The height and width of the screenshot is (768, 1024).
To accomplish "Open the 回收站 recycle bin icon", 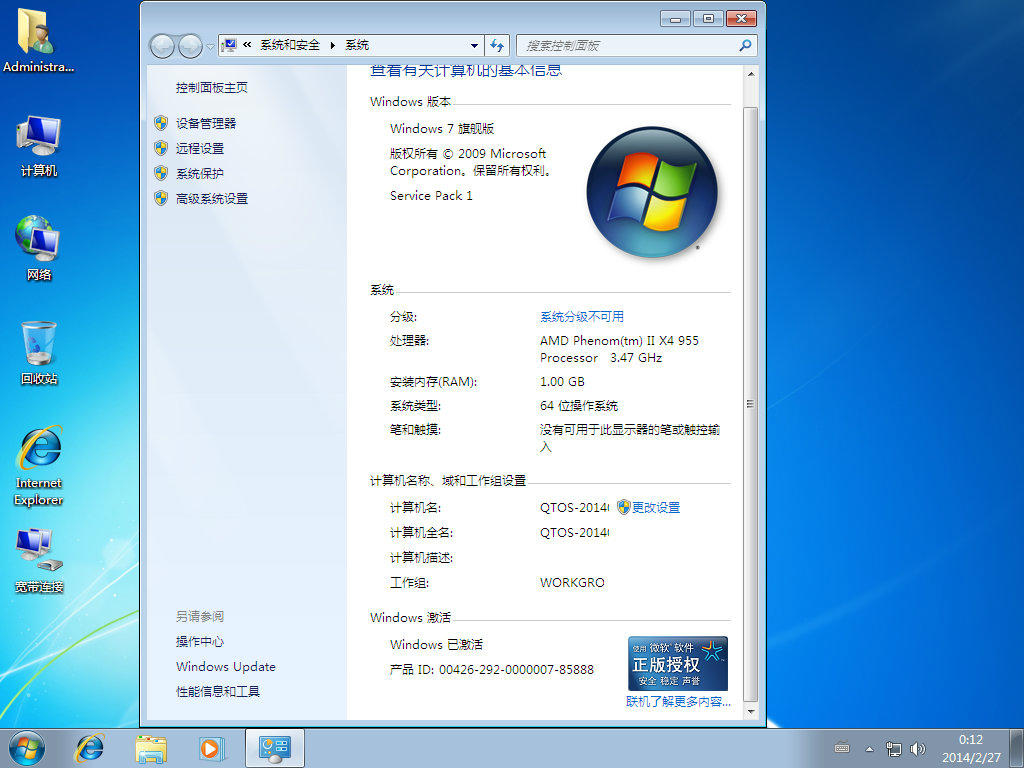I will point(39,353).
